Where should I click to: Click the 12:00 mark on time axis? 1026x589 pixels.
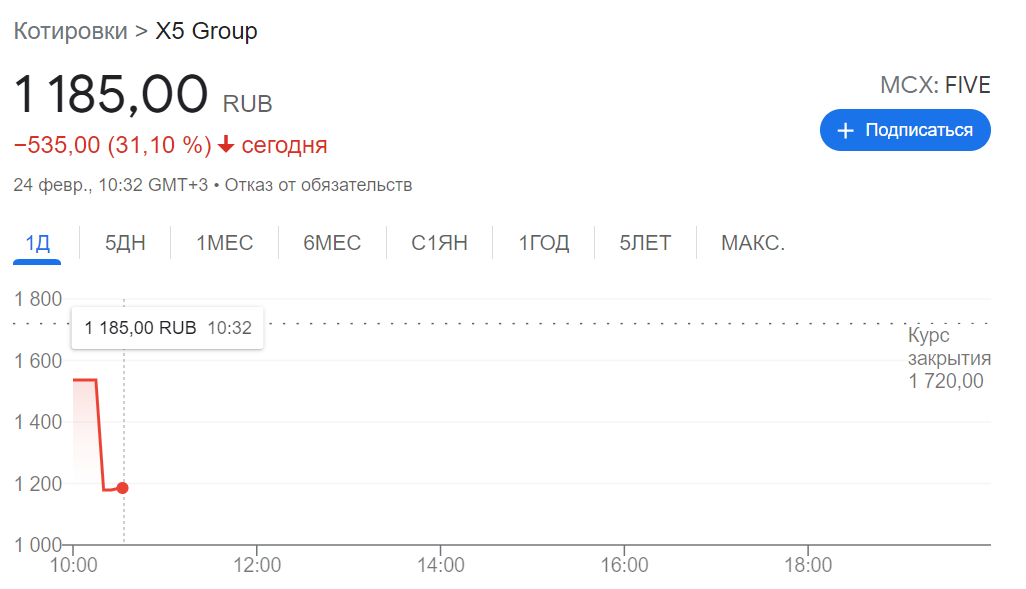pyautogui.click(x=256, y=565)
